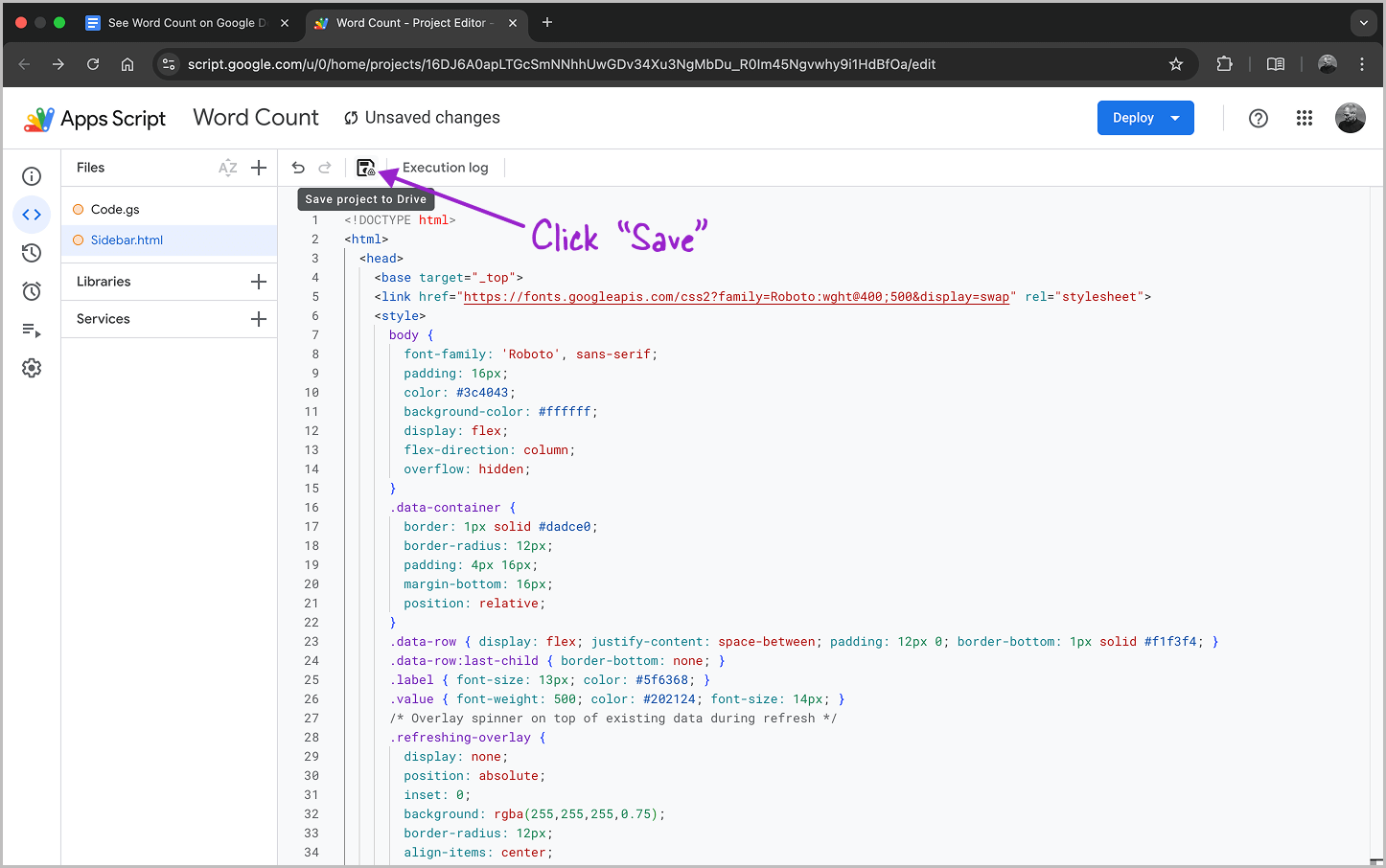Expand the browser tab search chevron
This screenshot has width=1386, height=868.
click(1363, 23)
